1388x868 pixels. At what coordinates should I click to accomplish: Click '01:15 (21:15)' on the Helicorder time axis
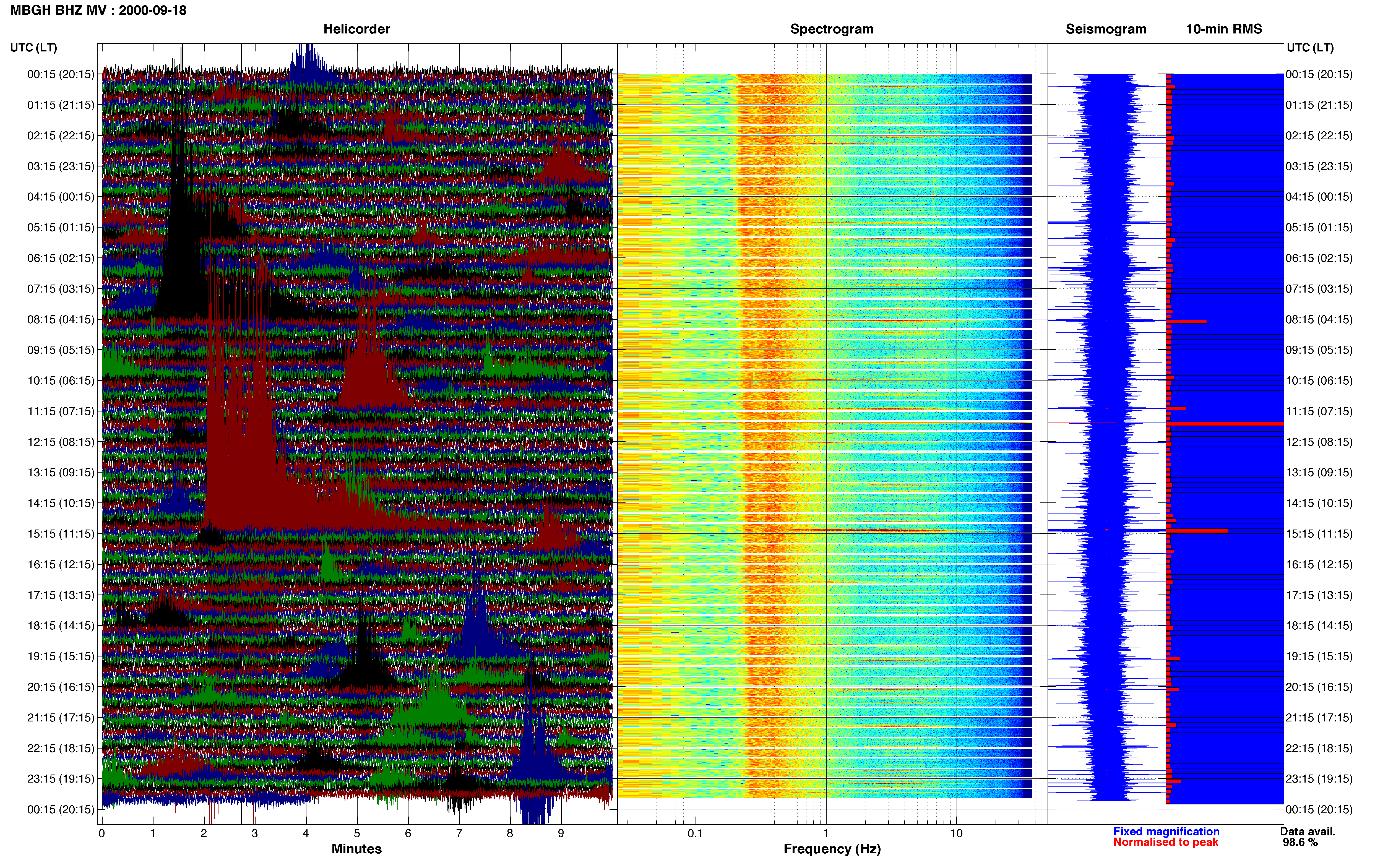[61, 105]
